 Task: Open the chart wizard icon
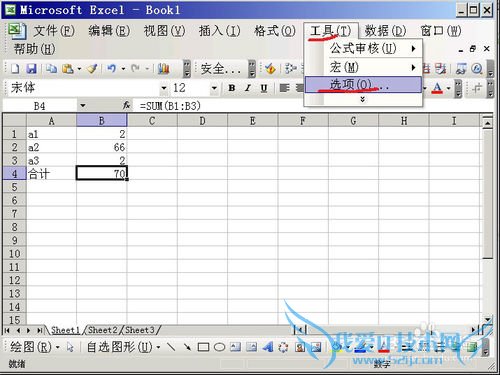pos(163,69)
